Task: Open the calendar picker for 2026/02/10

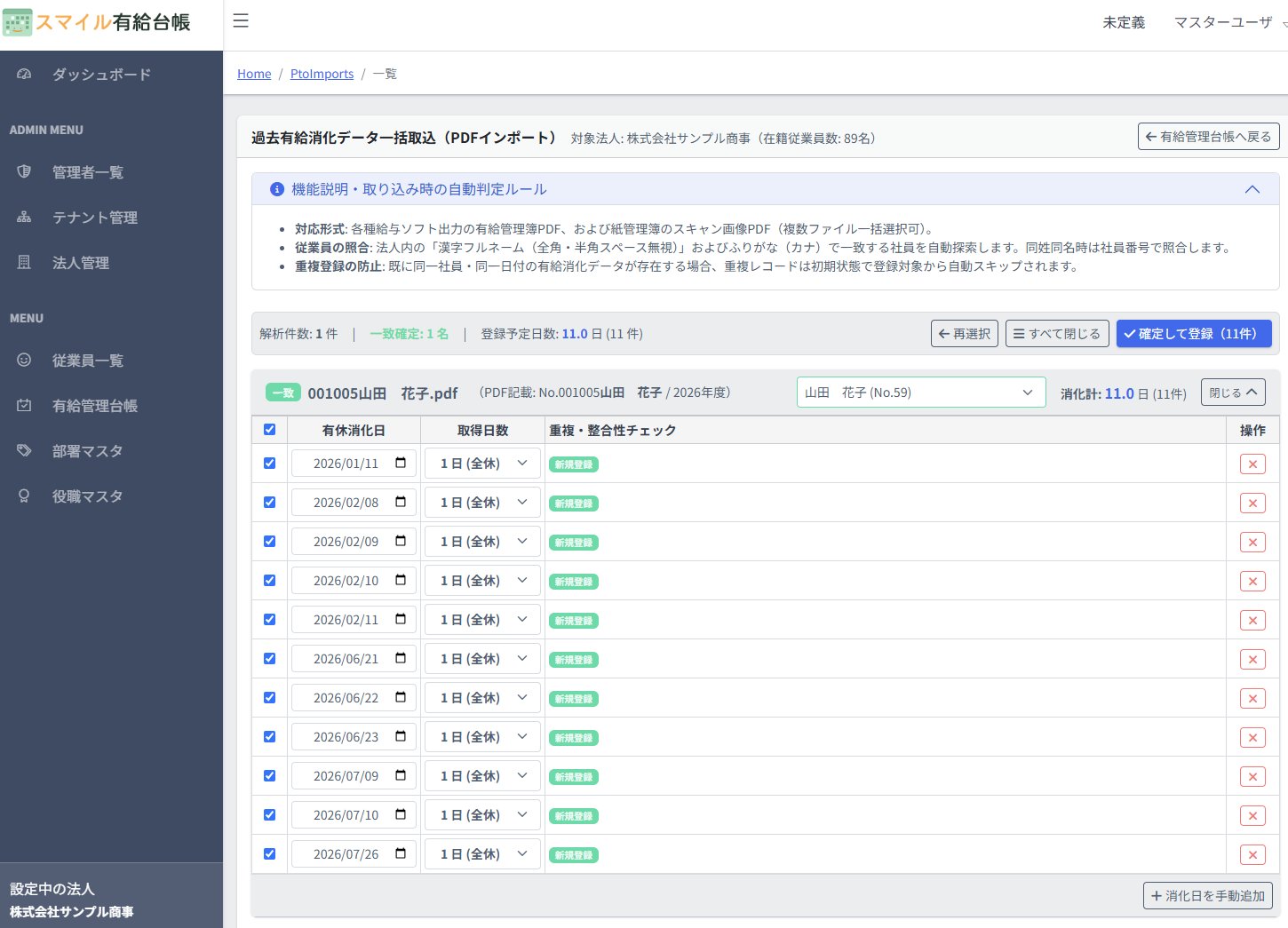Action: point(401,580)
